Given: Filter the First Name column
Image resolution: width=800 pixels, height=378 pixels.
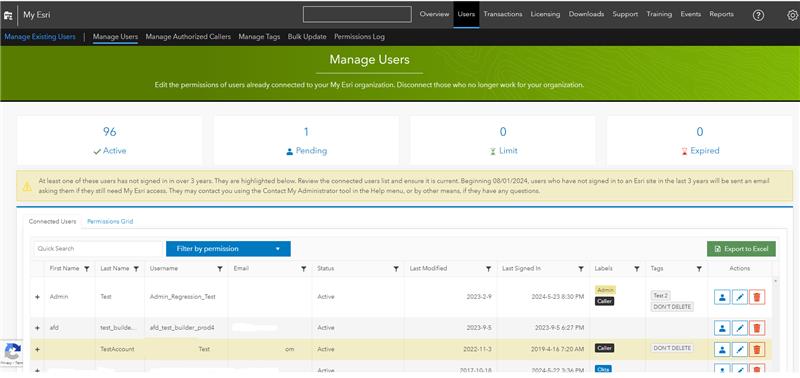Looking at the screenshot, I should pyautogui.click(x=87, y=269).
